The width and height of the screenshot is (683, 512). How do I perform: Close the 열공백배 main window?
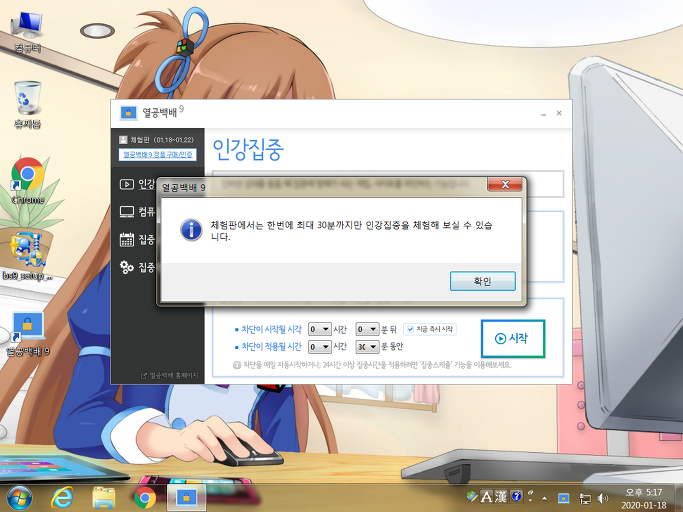(559, 113)
